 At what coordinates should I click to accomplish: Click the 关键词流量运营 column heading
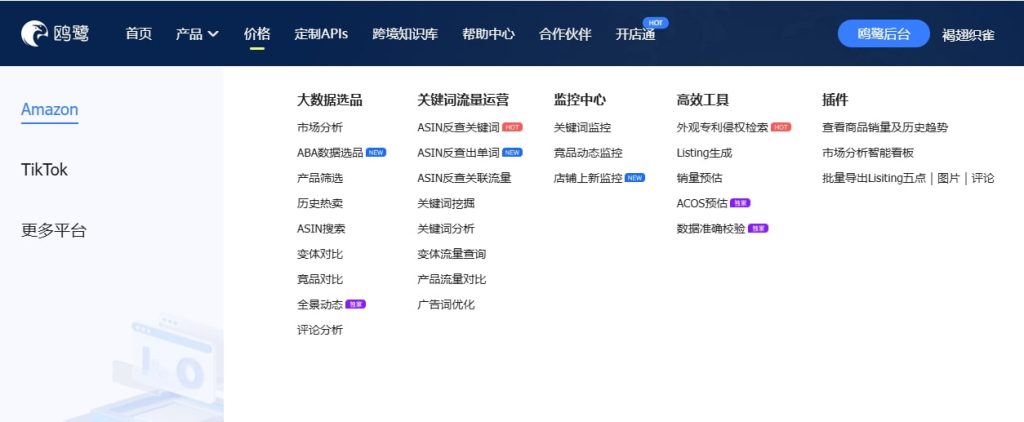pyautogui.click(x=463, y=100)
